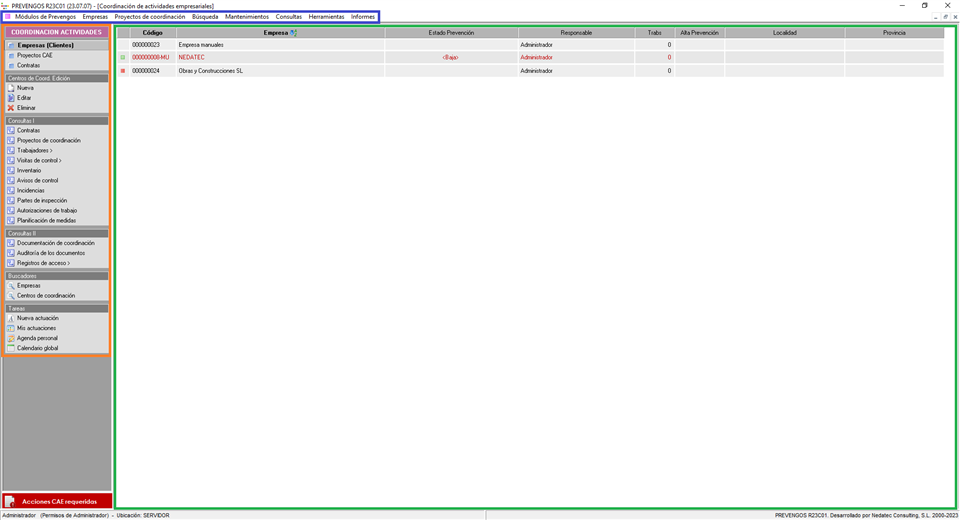Open the Mantenimientos menu
Image resolution: width=960 pixels, height=520 pixels.
(246, 17)
